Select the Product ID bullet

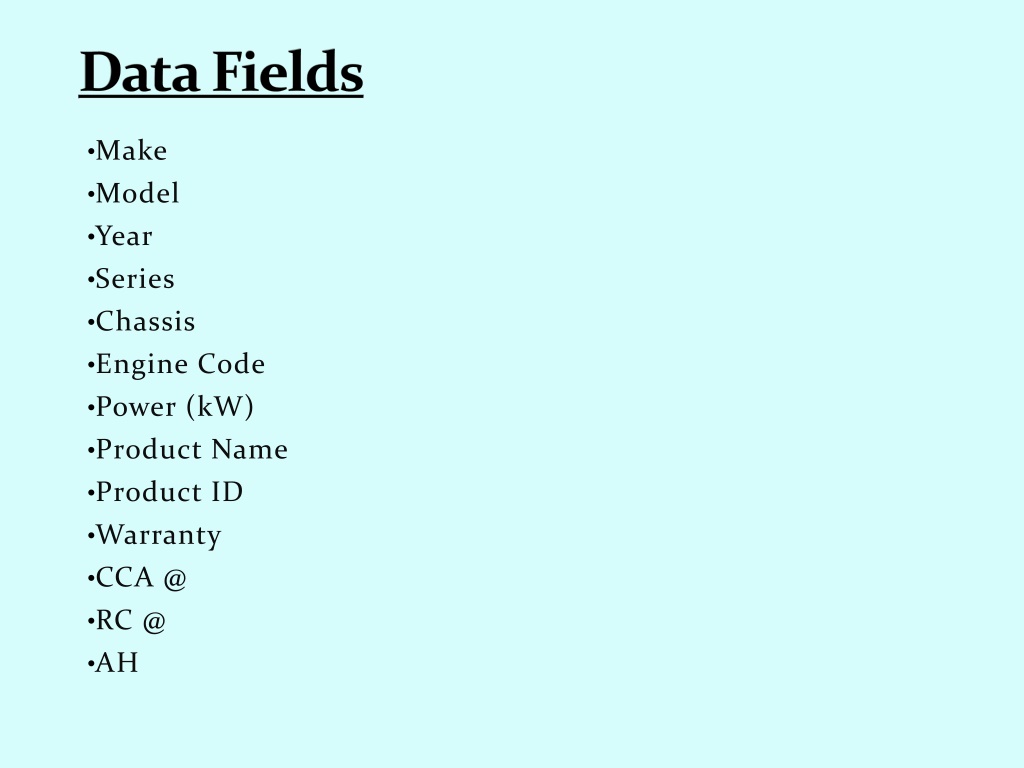pos(165,492)
